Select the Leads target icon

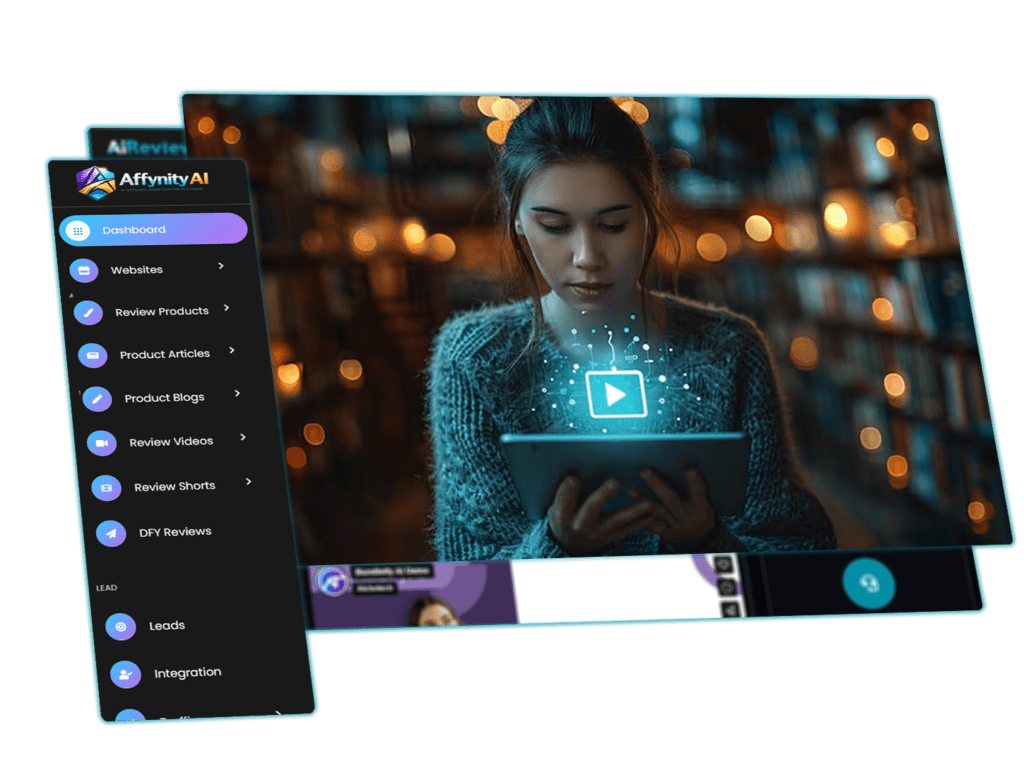pos(120,626)
